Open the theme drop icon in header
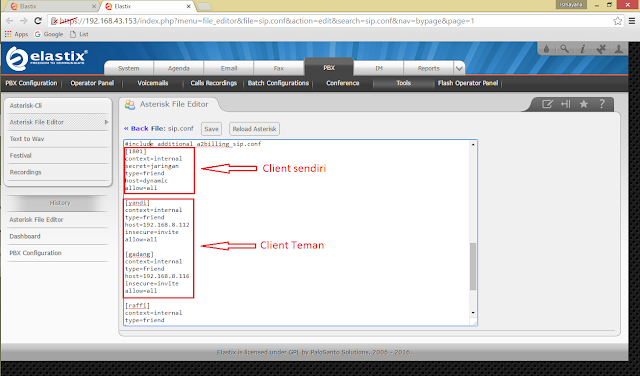 (547, 49)
